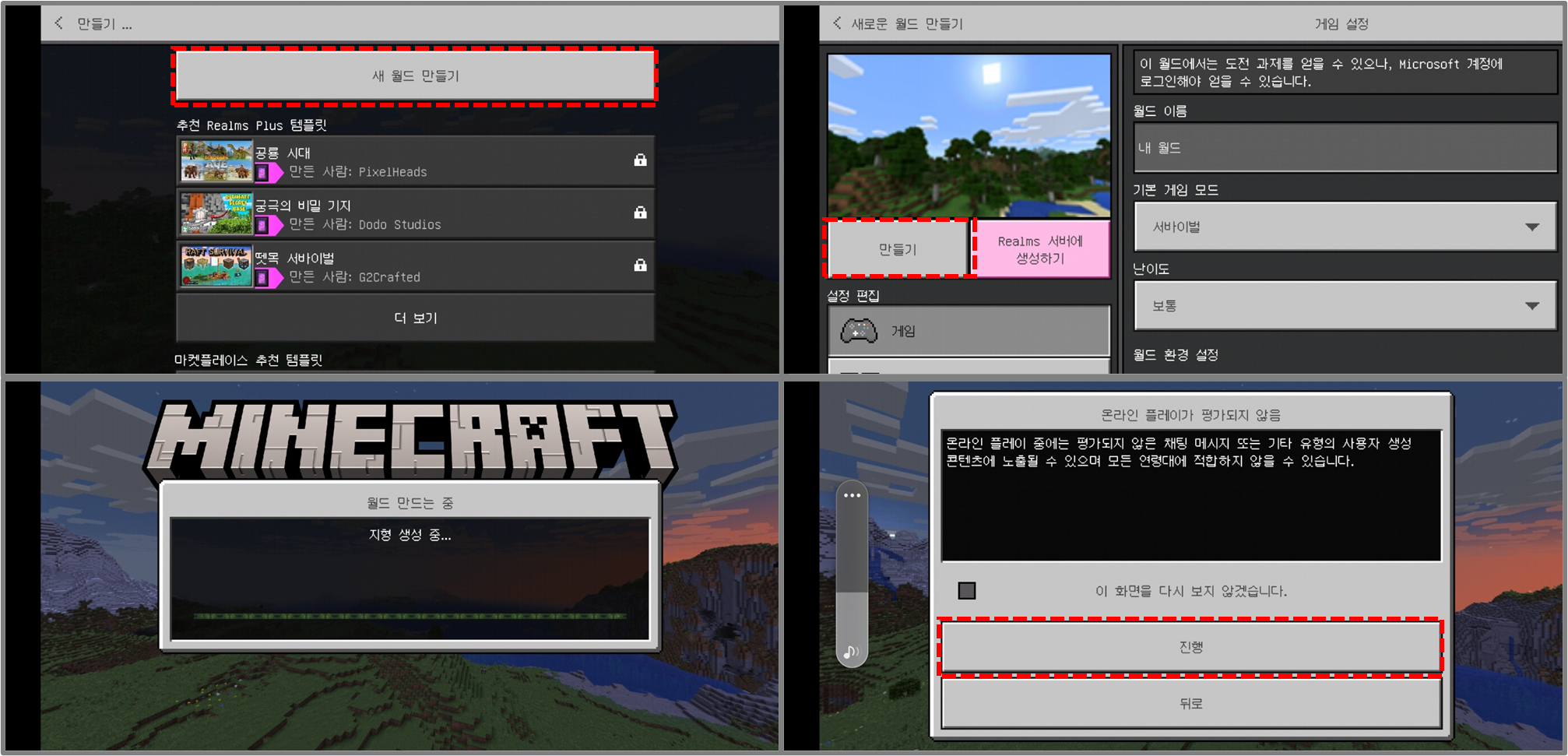This screenshot has width=1568, height=756.
Task: Select 궁극의 비밀 기지 template title
Action: (x=303, y=206)
